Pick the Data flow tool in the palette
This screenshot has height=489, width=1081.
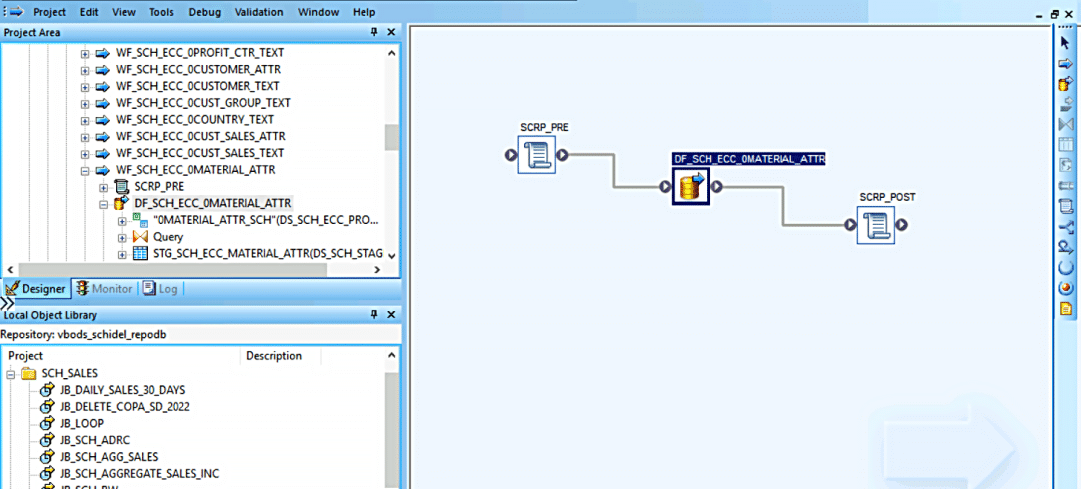1066,84
